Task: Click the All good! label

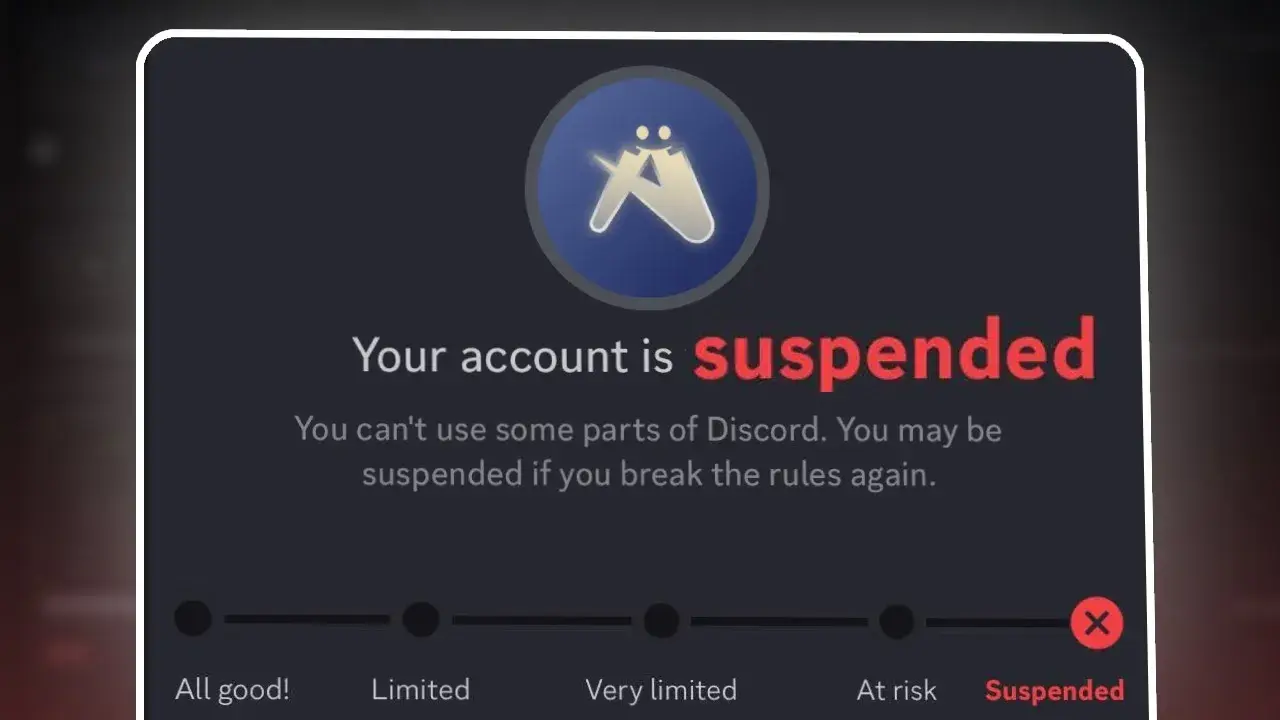Action: pyautogui.click(x=232, y=689)
